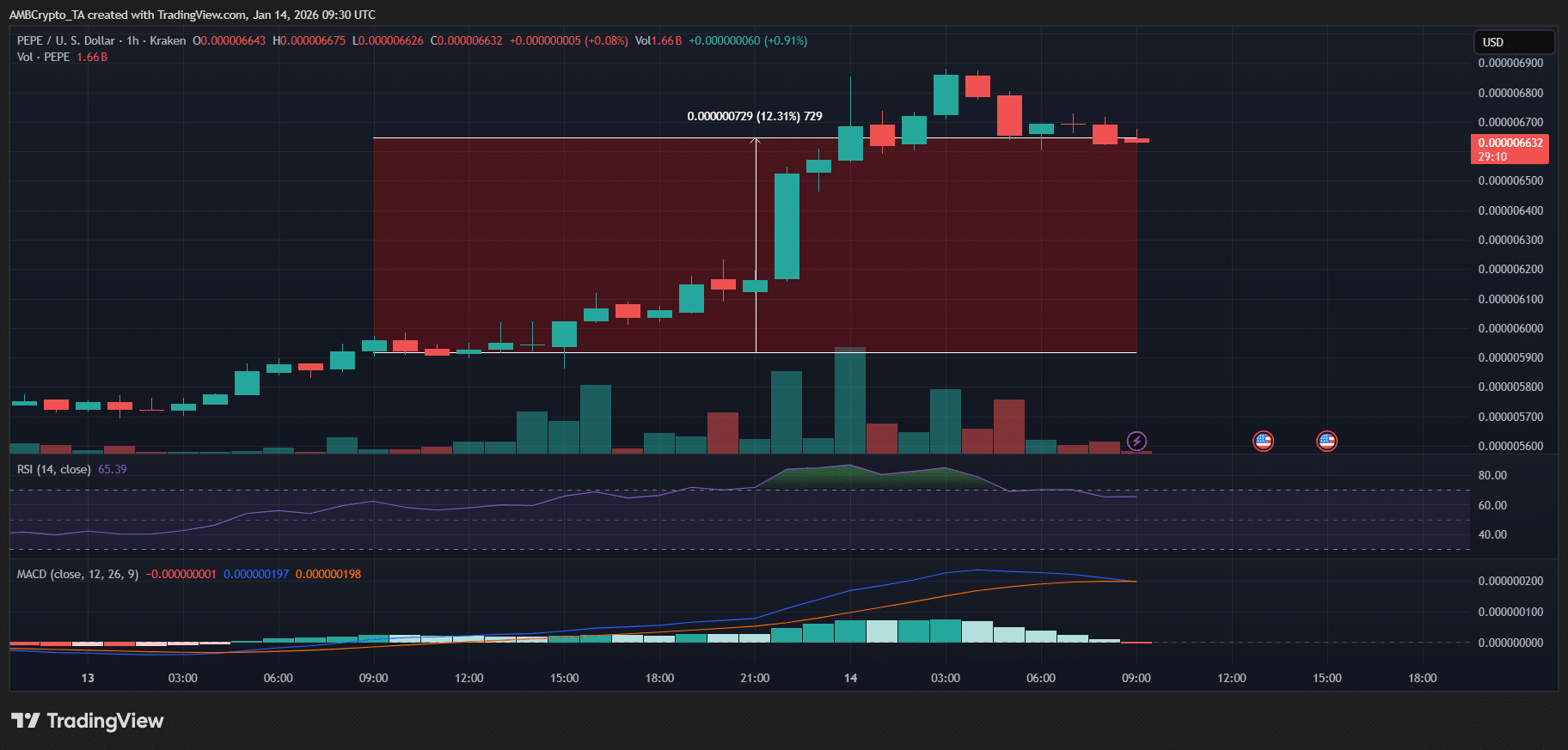The image size is (1568, 750).
Task: Click the PEPE / U.S. Dollar symbol title
Action: click(x=66, y=40)
